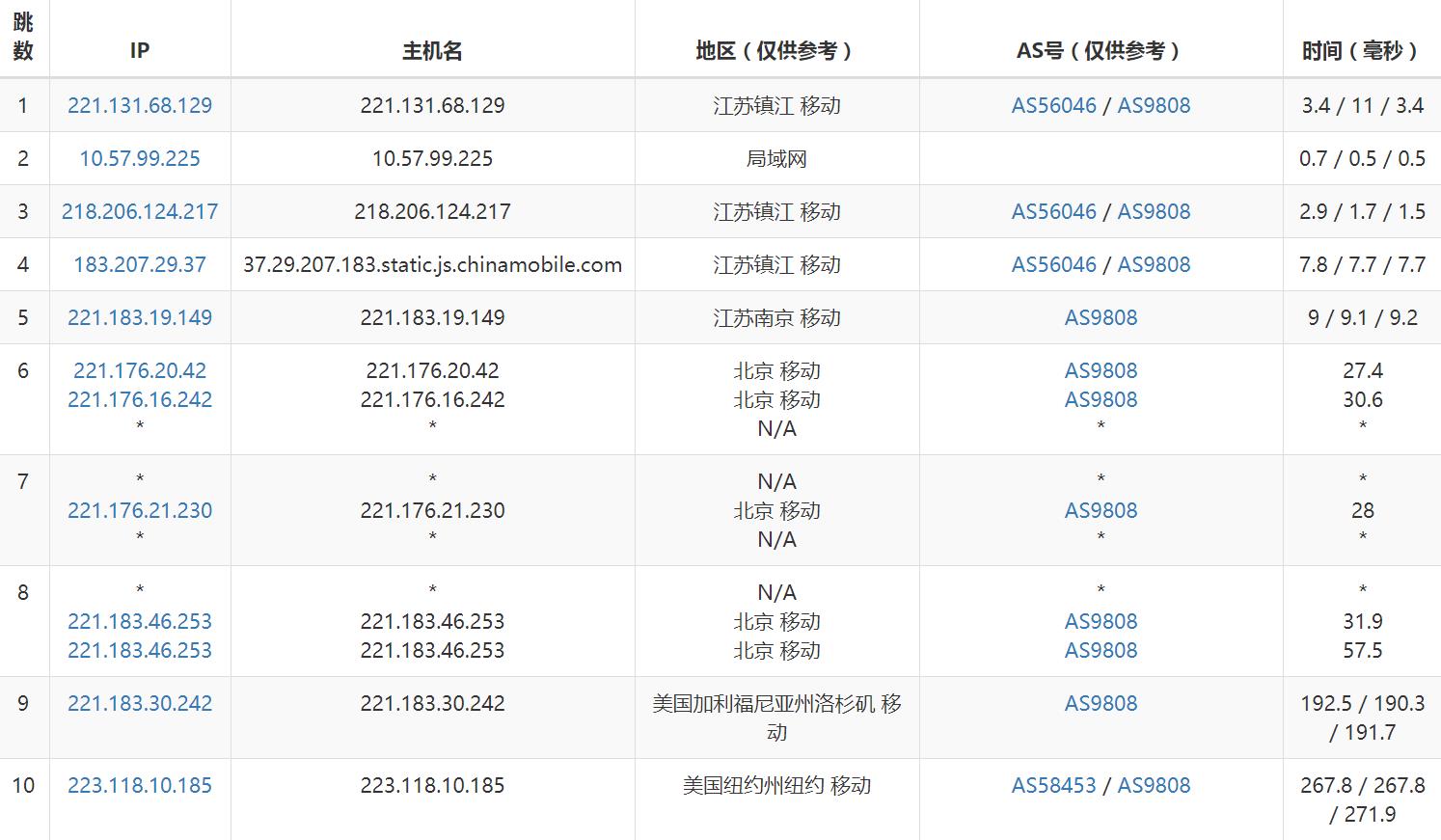
Task: Follow the 218.206.124.217 link in the IP column
Action: point(140,211)
